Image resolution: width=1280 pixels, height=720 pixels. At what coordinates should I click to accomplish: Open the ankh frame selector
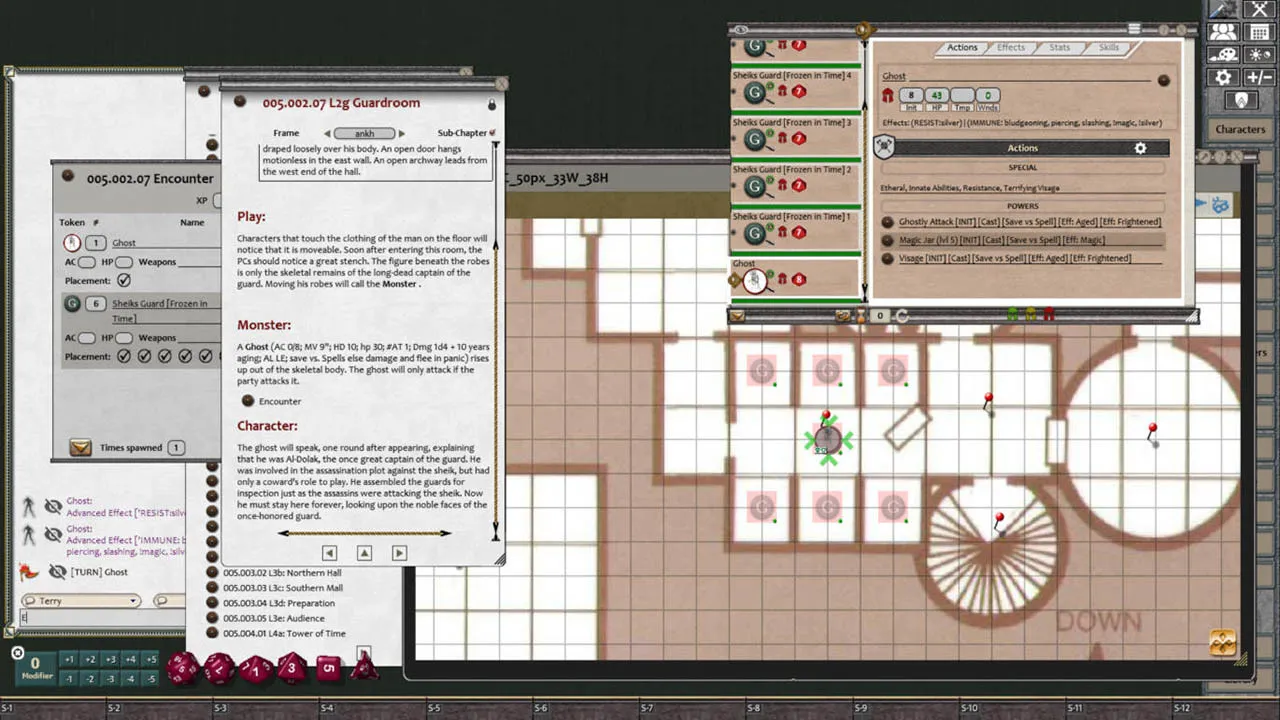(364, 133)
